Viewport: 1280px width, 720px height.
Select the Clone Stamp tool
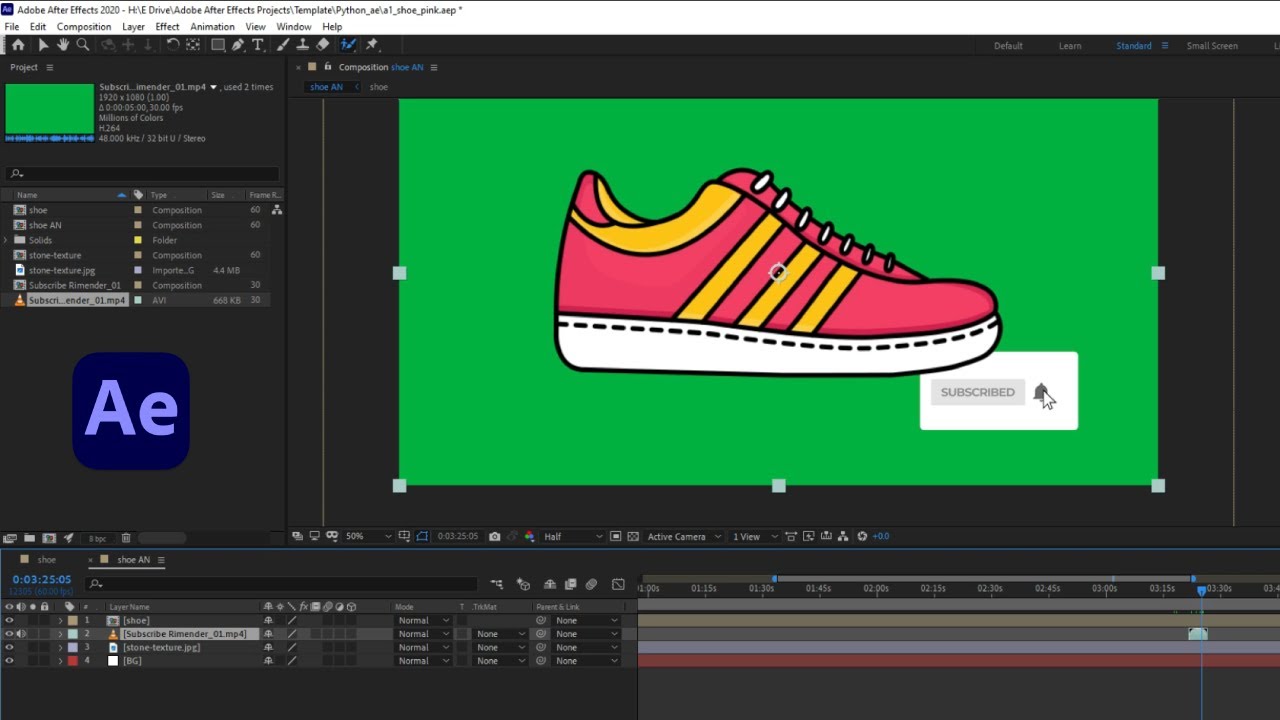tap(302, 45)
